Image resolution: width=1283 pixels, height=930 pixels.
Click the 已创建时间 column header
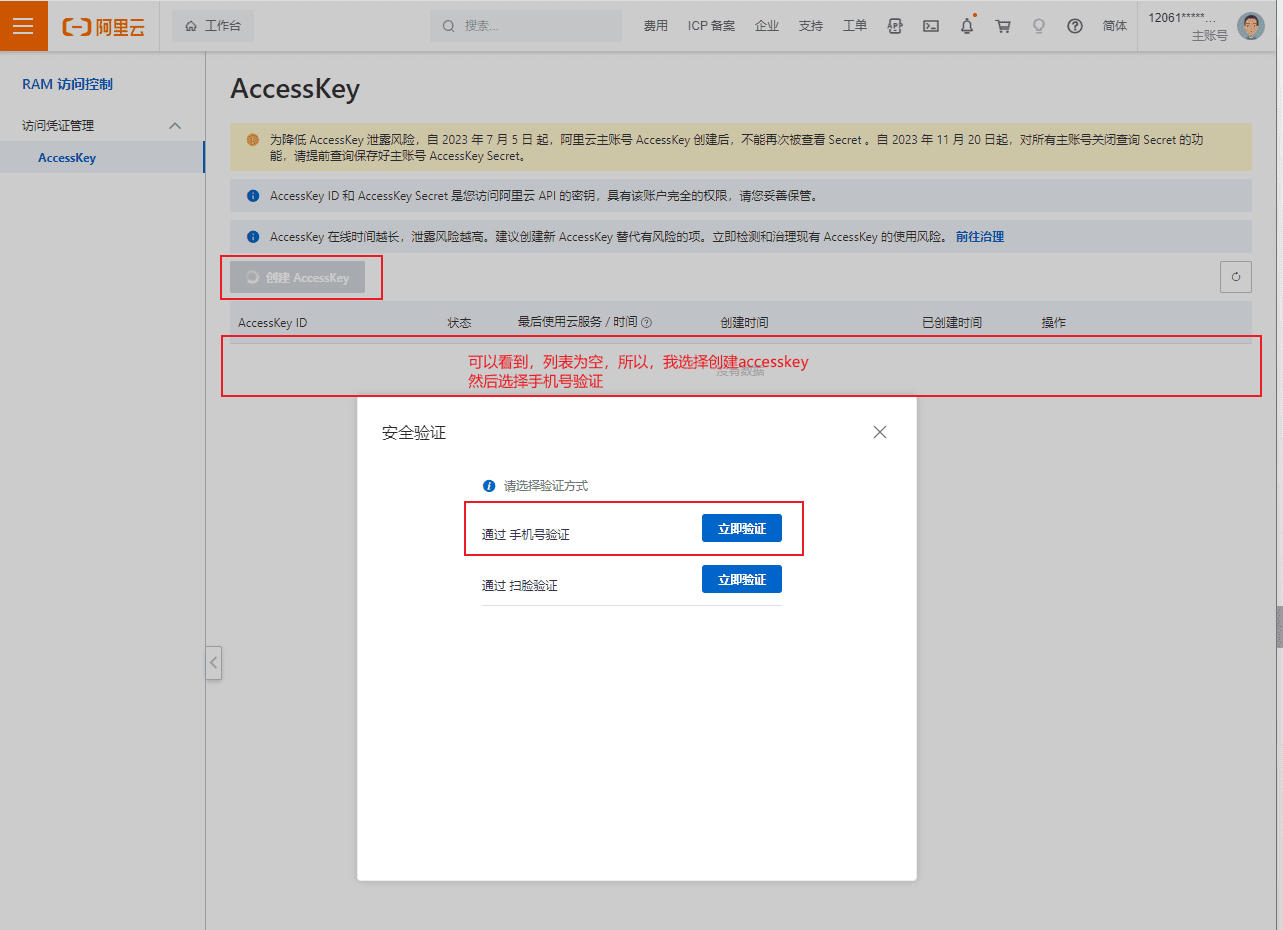pos(952,323)
